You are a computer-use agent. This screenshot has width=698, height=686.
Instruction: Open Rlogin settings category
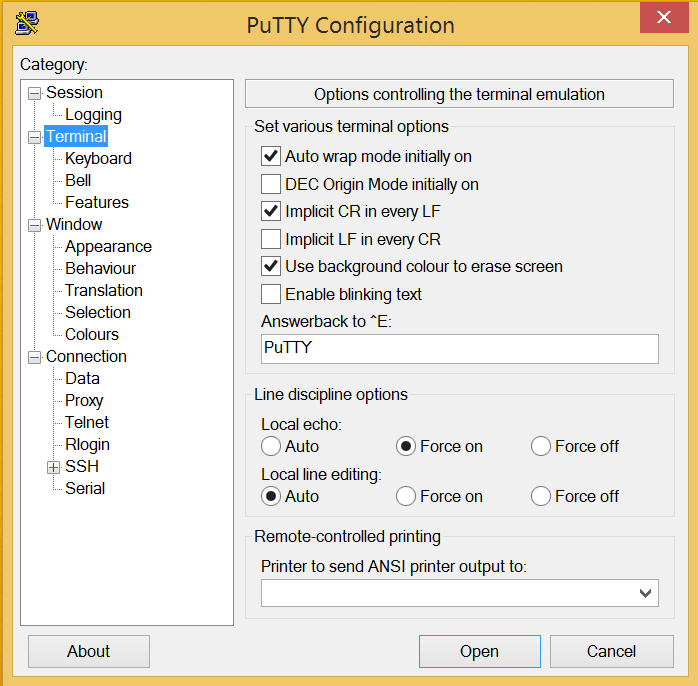(x=87, y=445)
